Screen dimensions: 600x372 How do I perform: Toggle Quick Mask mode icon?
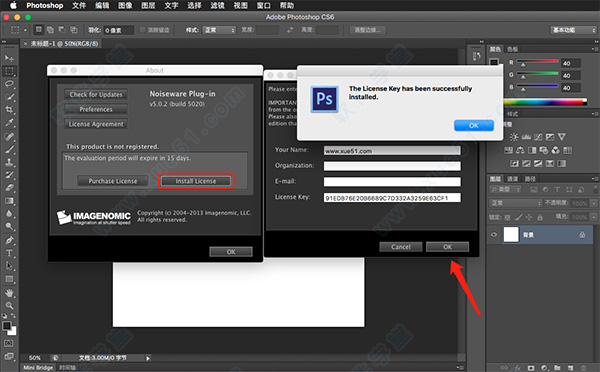(x=9, y=343)
